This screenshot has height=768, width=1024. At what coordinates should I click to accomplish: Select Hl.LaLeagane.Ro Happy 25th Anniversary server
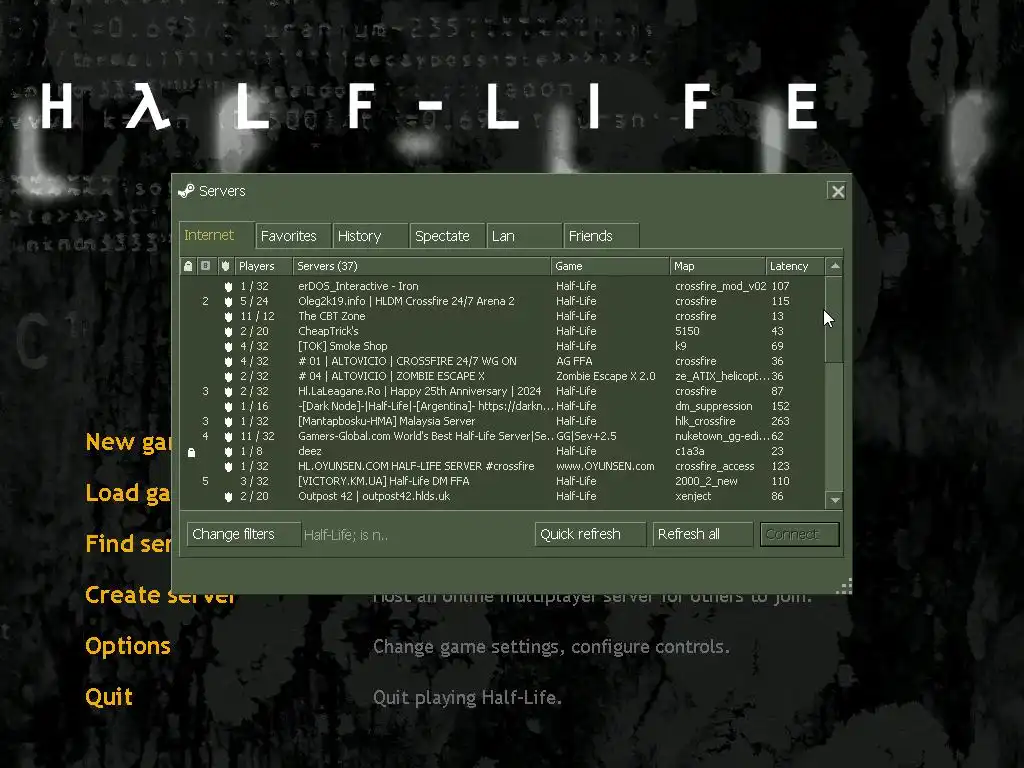click(502, 392)
